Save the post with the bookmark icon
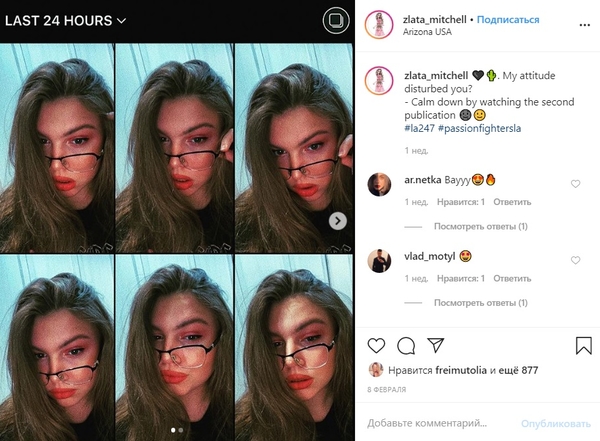The width and height of the screenshot is (600, 441). click(584, 346)
